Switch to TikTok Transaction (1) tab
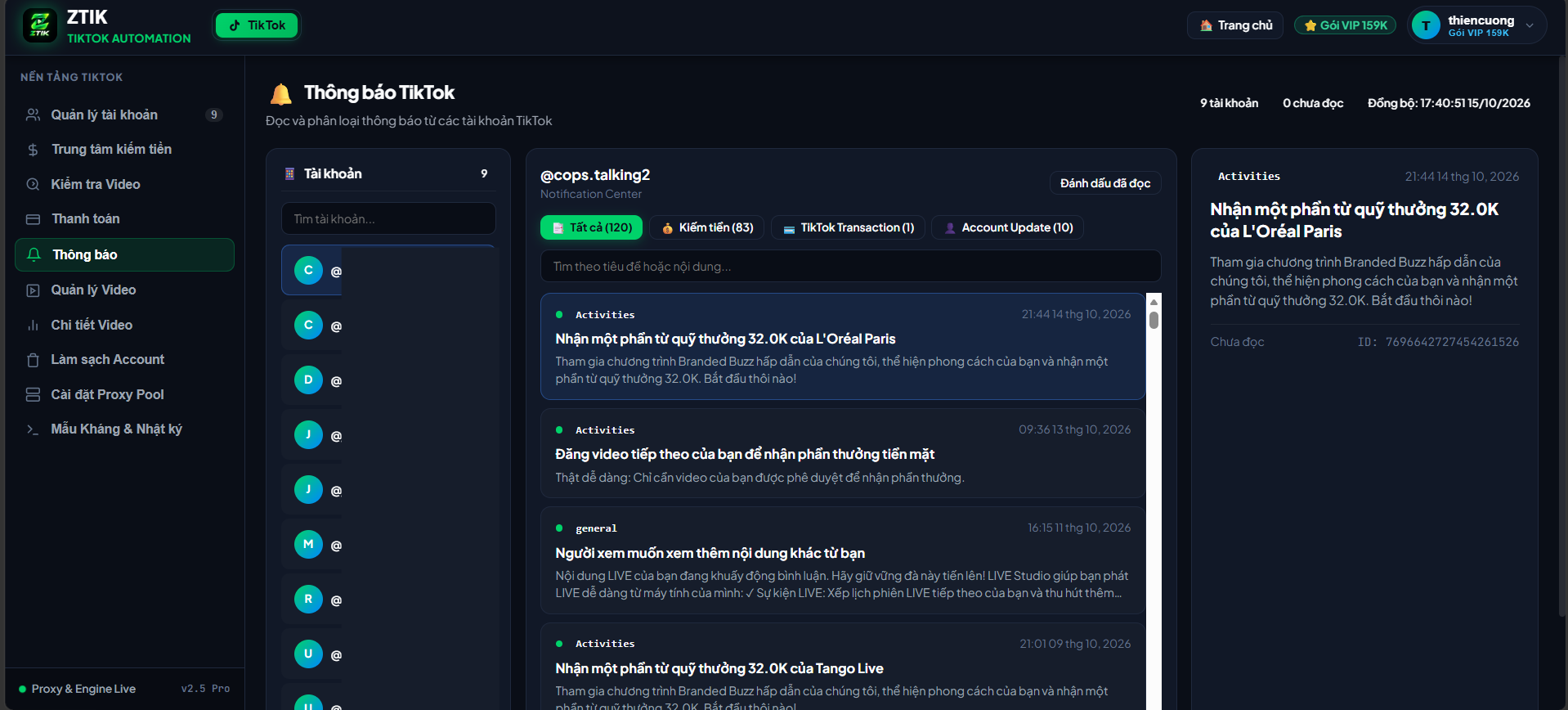The width and height of the screenshot is (1568, 710). pyautogui.click(x=849, y=227)
